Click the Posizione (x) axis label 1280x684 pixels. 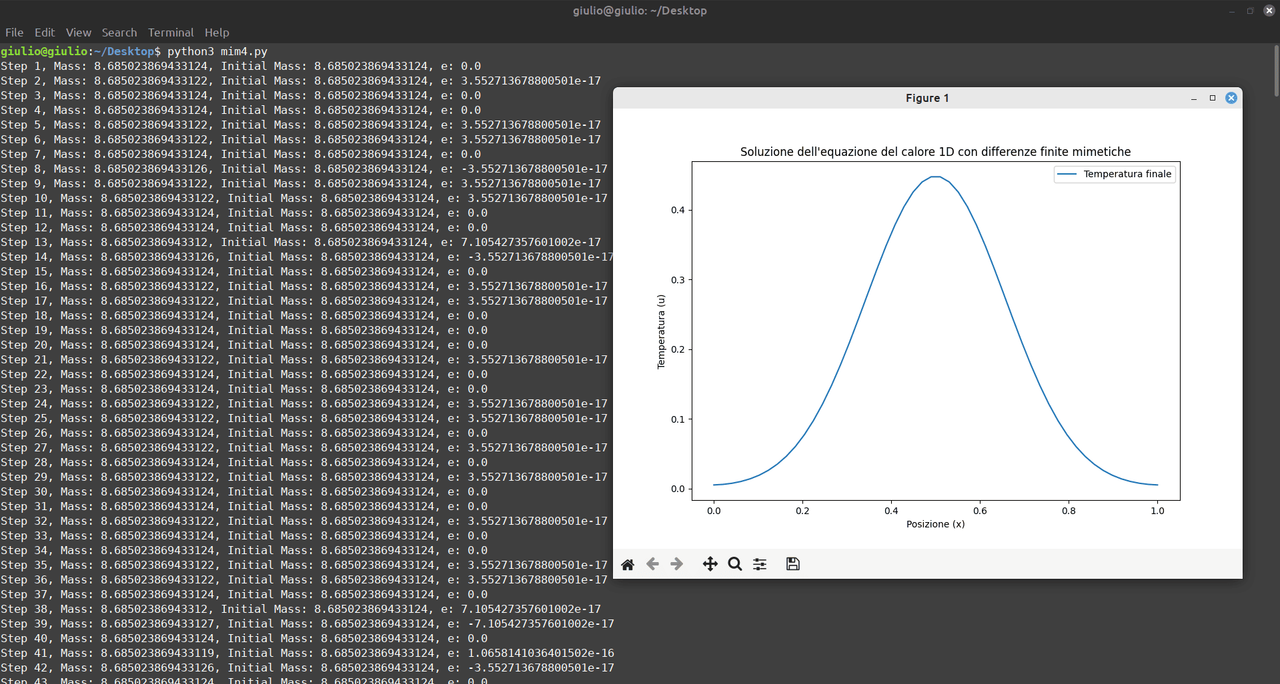pos(935,524)
